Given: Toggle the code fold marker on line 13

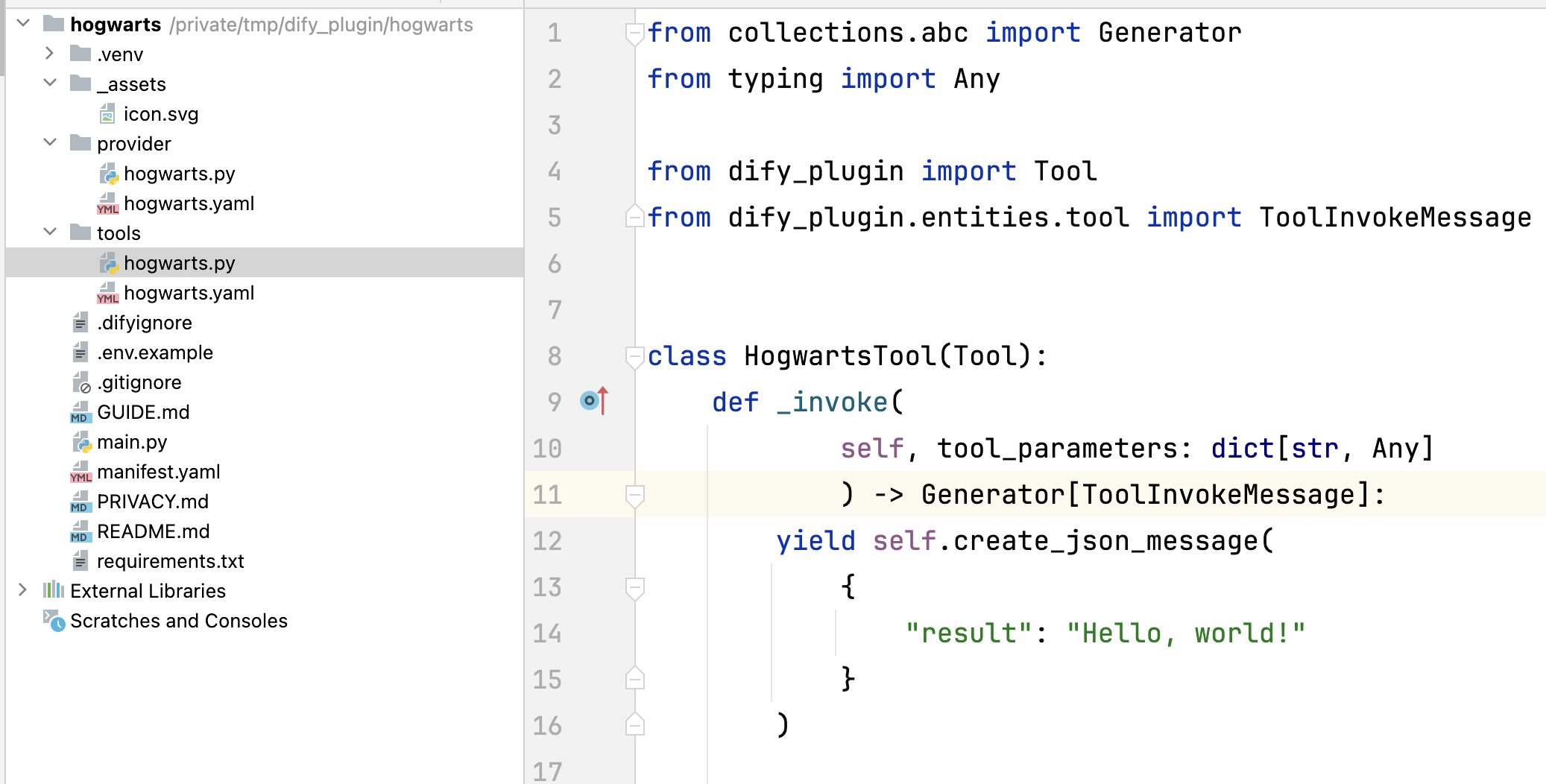Looking at the screenshot, I should tap(634, 587).
